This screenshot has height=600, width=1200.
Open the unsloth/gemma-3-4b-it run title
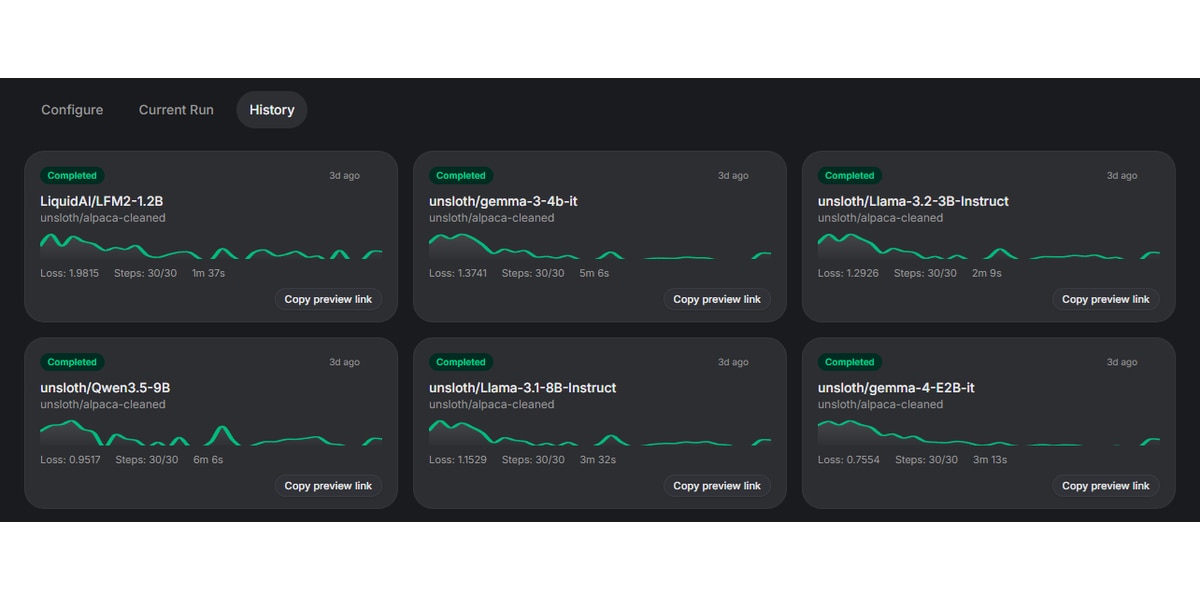click(503, 201)
